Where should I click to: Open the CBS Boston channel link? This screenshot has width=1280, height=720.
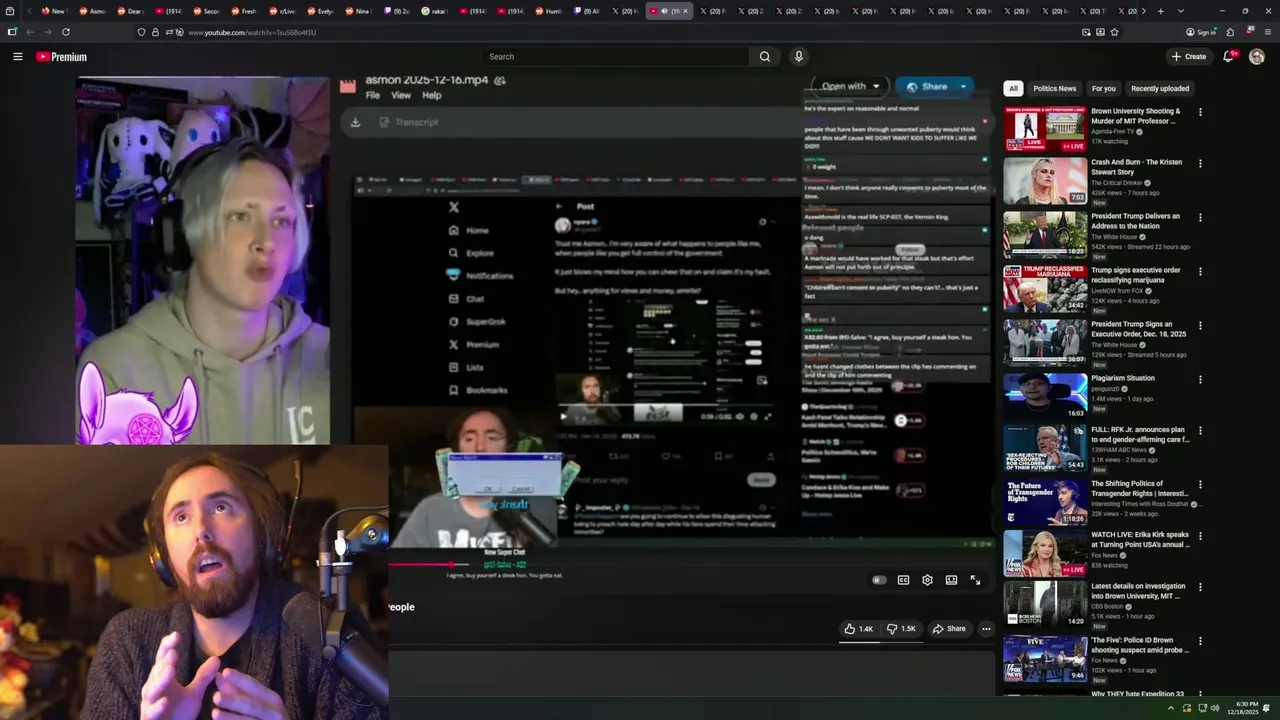pos(1109,606)
